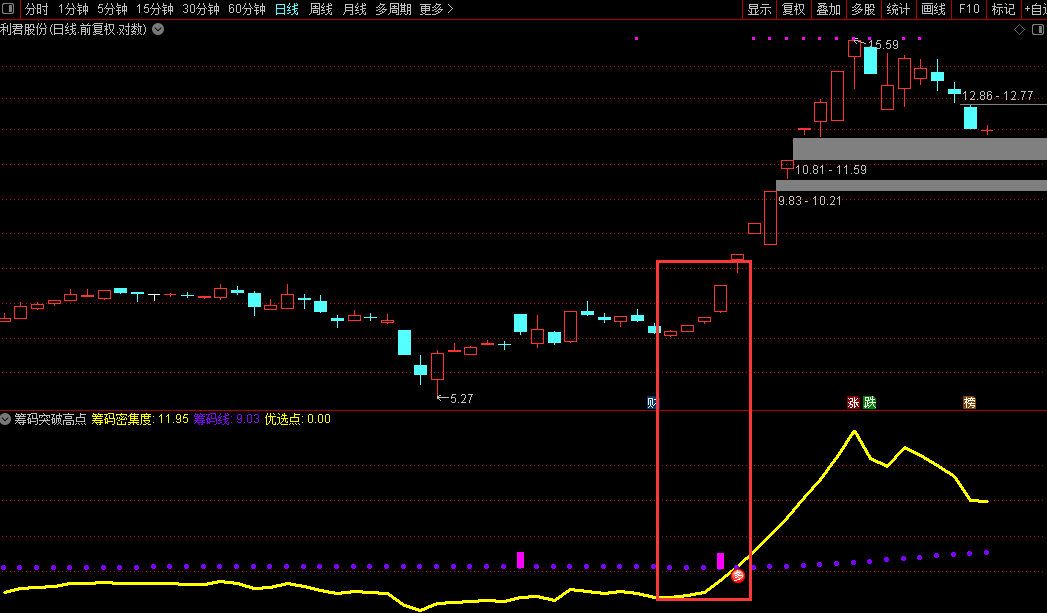The image size is (1047, 613).
Task: Click the upper gray gap zone bar
Action: tap(919, 149)
